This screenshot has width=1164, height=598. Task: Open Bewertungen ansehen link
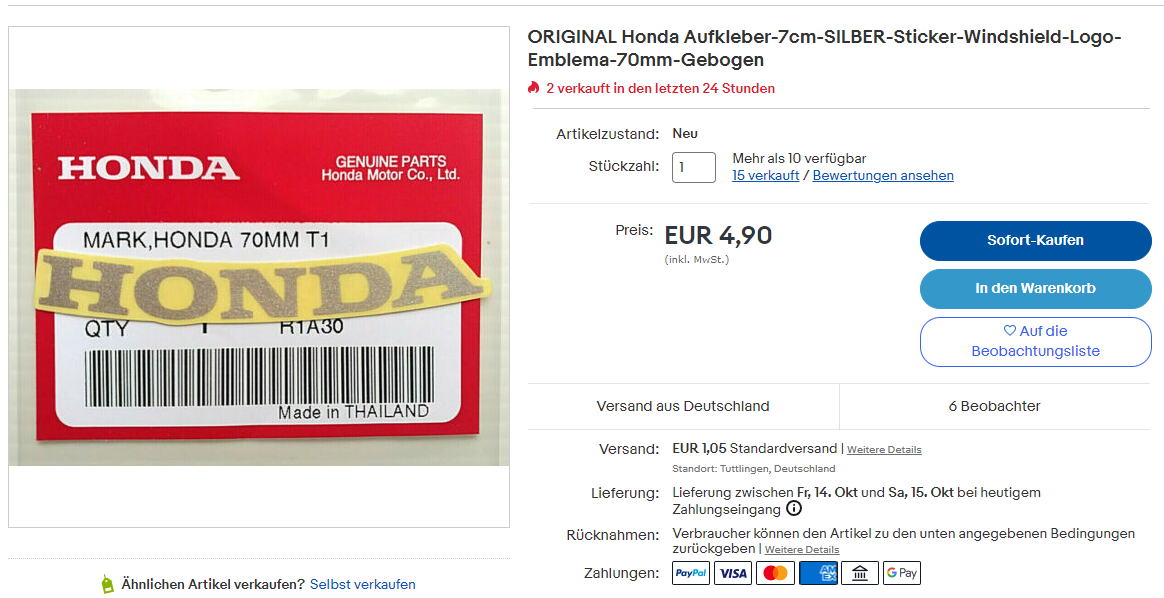coord(883,176)
